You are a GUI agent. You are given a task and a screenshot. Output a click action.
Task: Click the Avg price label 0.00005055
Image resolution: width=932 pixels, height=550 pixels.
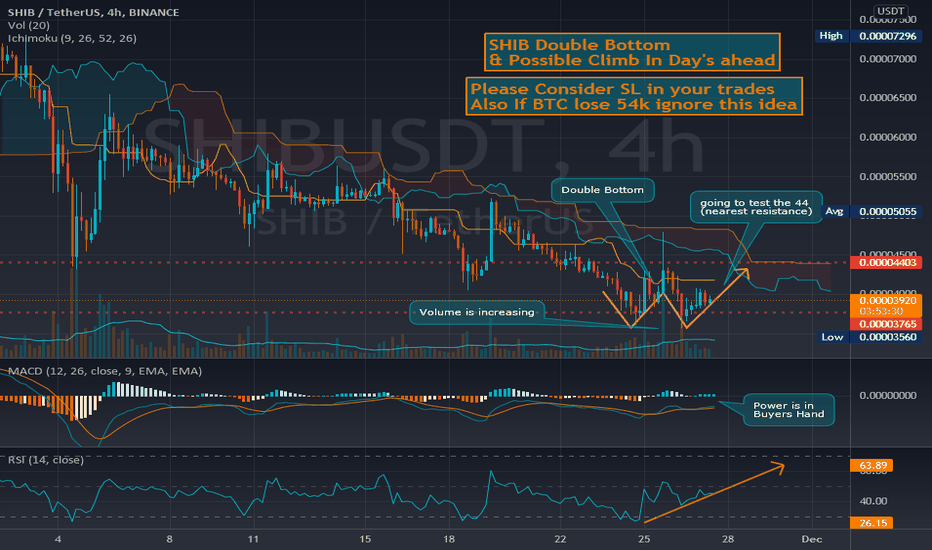point(887,211)
